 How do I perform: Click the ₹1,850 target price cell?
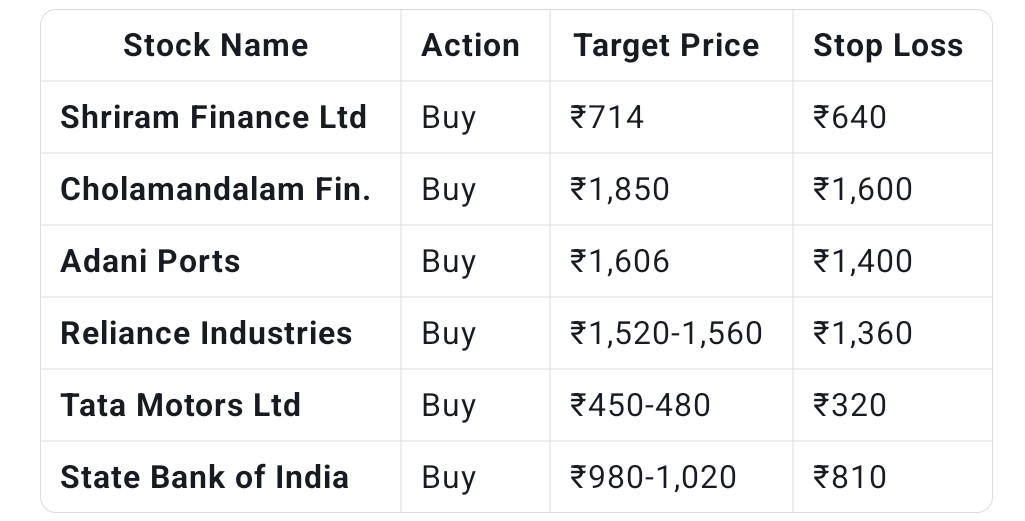(620, 189)
